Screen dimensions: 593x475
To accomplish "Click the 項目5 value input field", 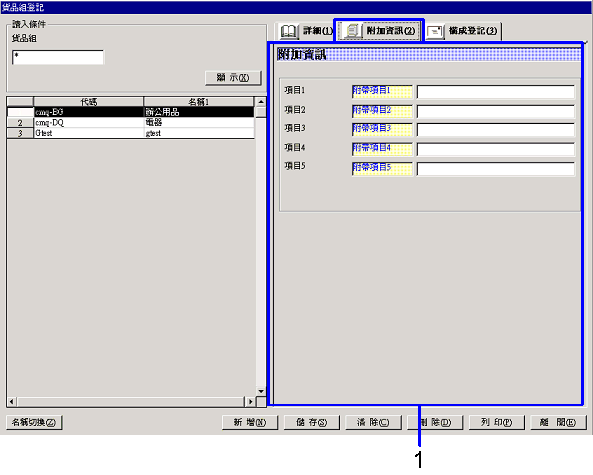I will pos(495,168).
